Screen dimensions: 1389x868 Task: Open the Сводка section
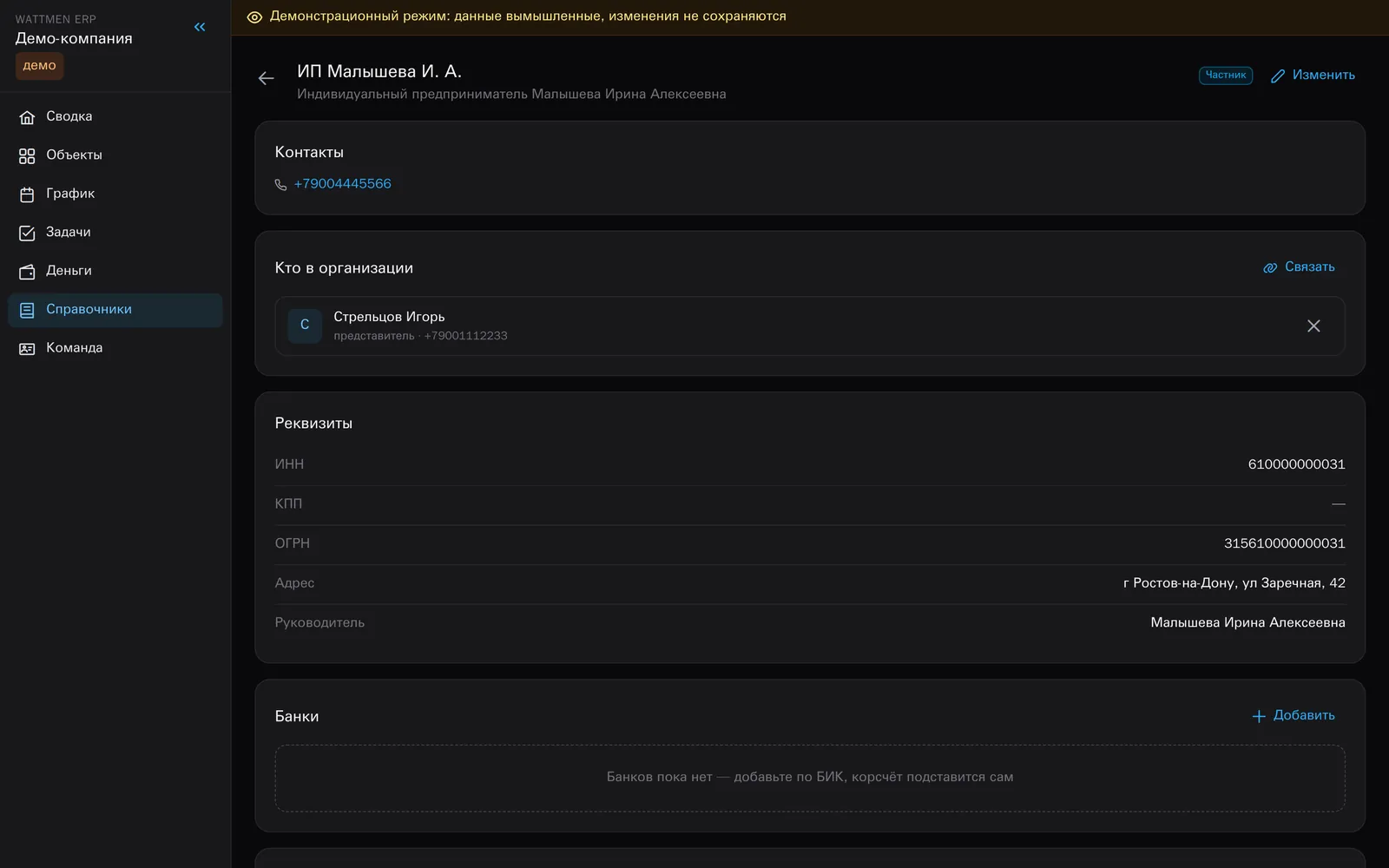[115, 116]
